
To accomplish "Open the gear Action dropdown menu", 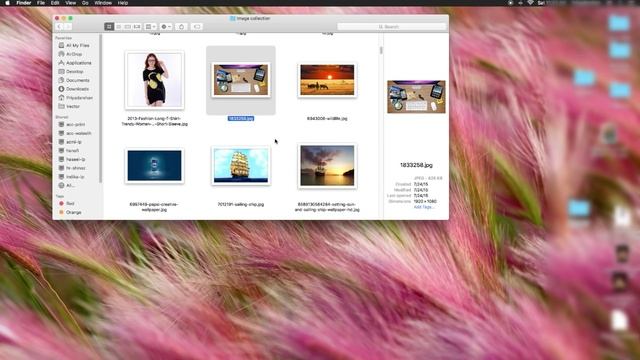I will tap(166, 27).
